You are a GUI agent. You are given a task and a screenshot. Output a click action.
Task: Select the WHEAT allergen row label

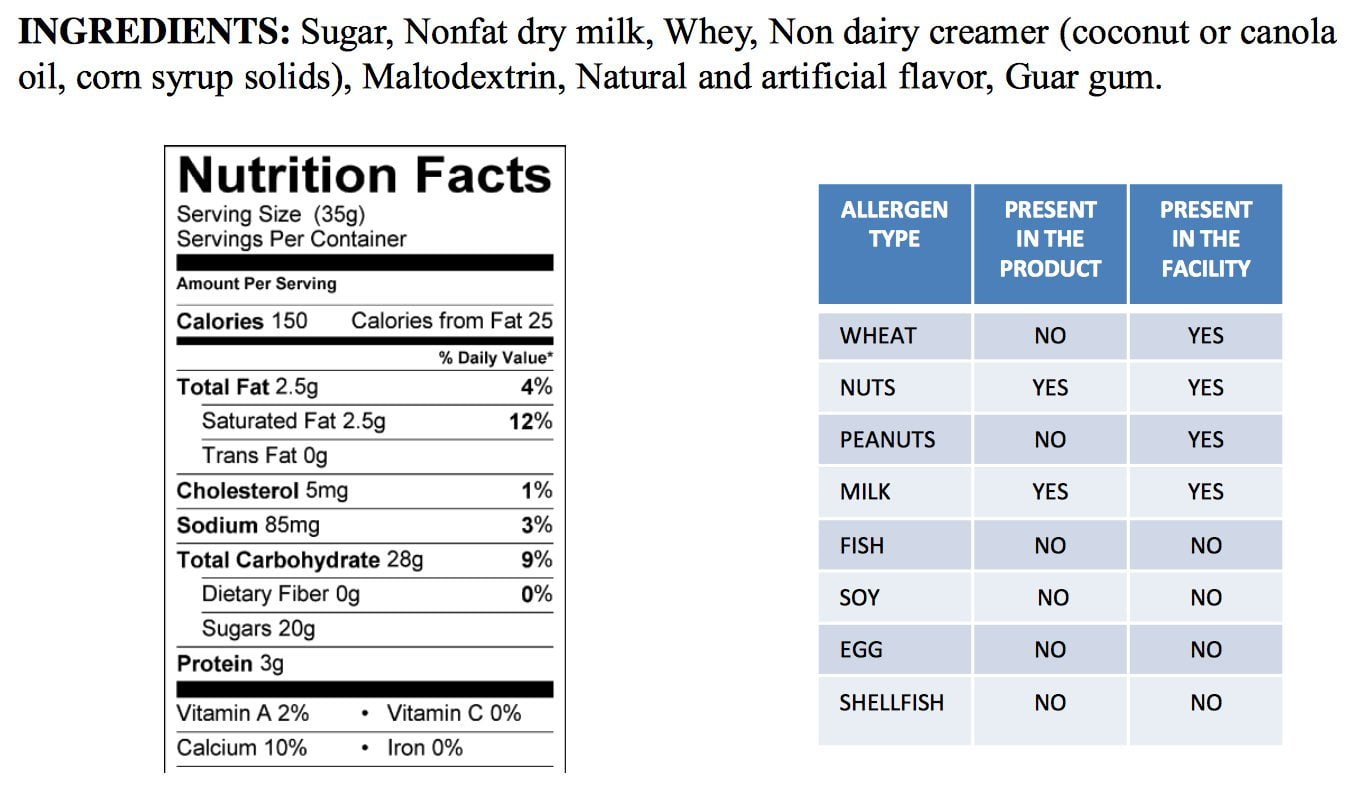pyautogui.click(x=877, y=336)
